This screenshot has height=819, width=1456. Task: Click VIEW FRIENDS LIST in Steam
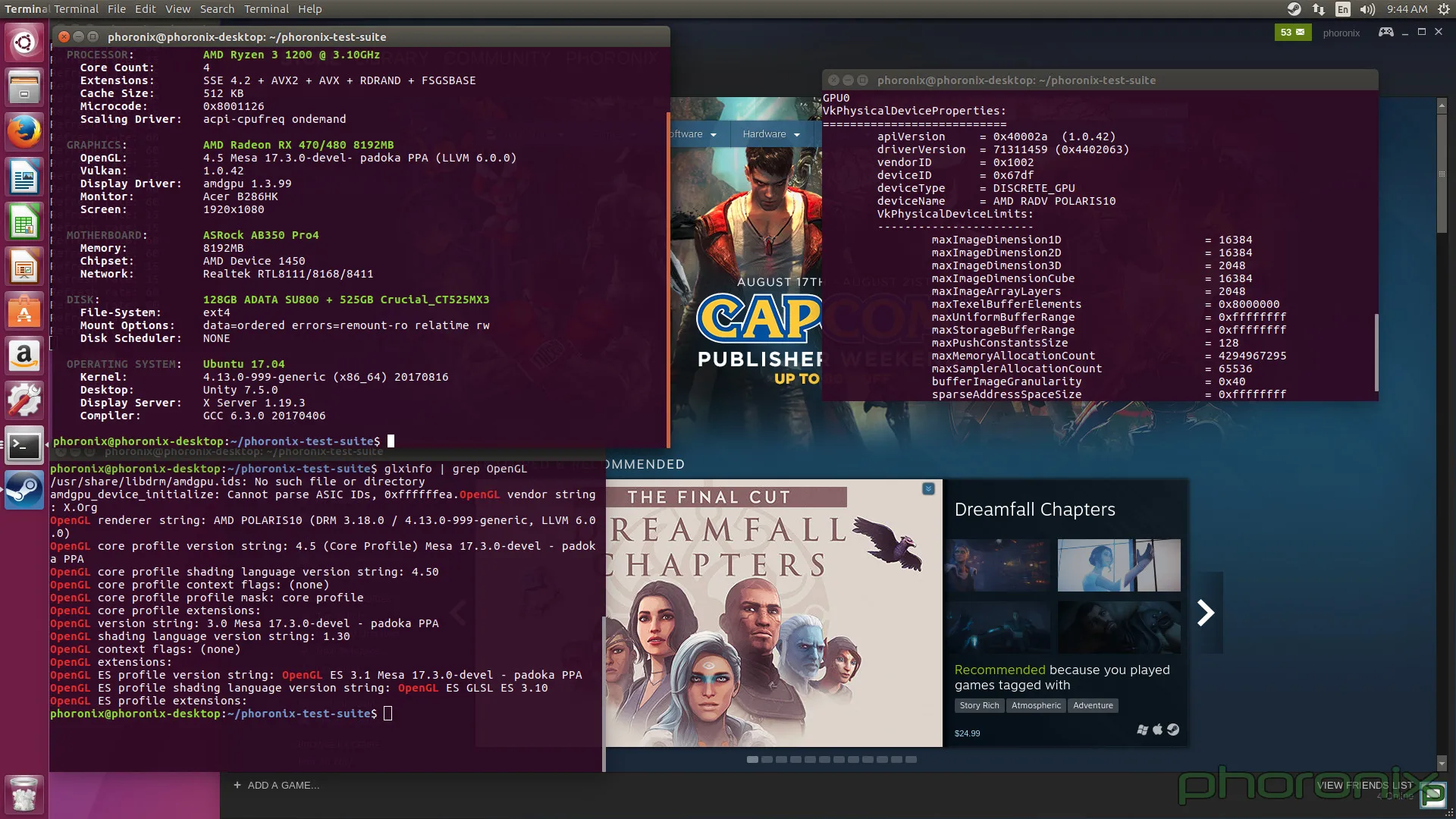point(1364,786)
